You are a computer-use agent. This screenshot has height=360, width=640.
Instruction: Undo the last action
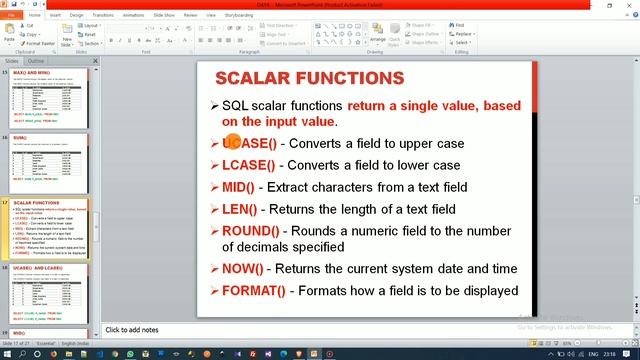[23, 4]
